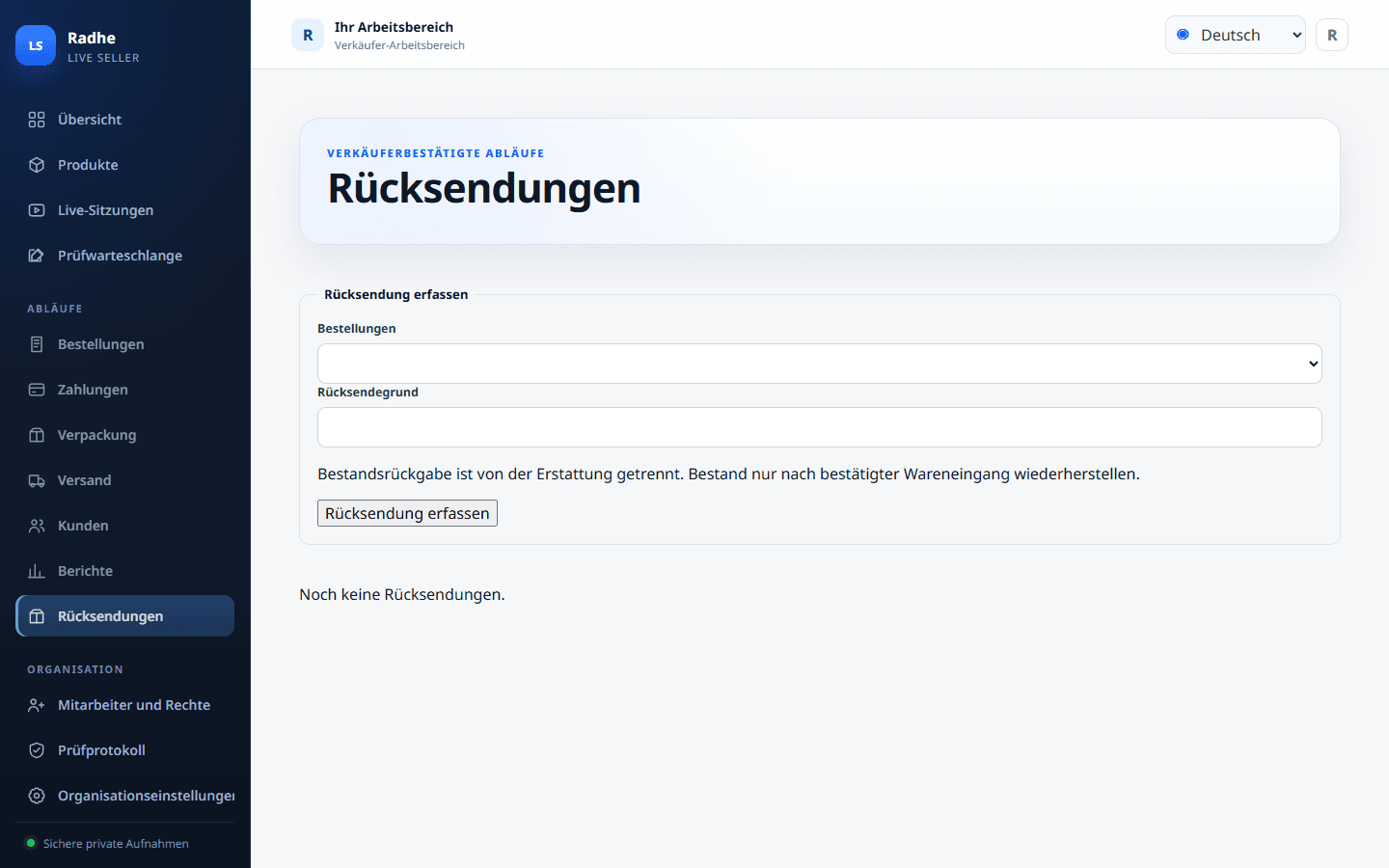This screenshot has height=868, width=1389.
Task: Click the Radhe seller name
Action: coord(92,38)
